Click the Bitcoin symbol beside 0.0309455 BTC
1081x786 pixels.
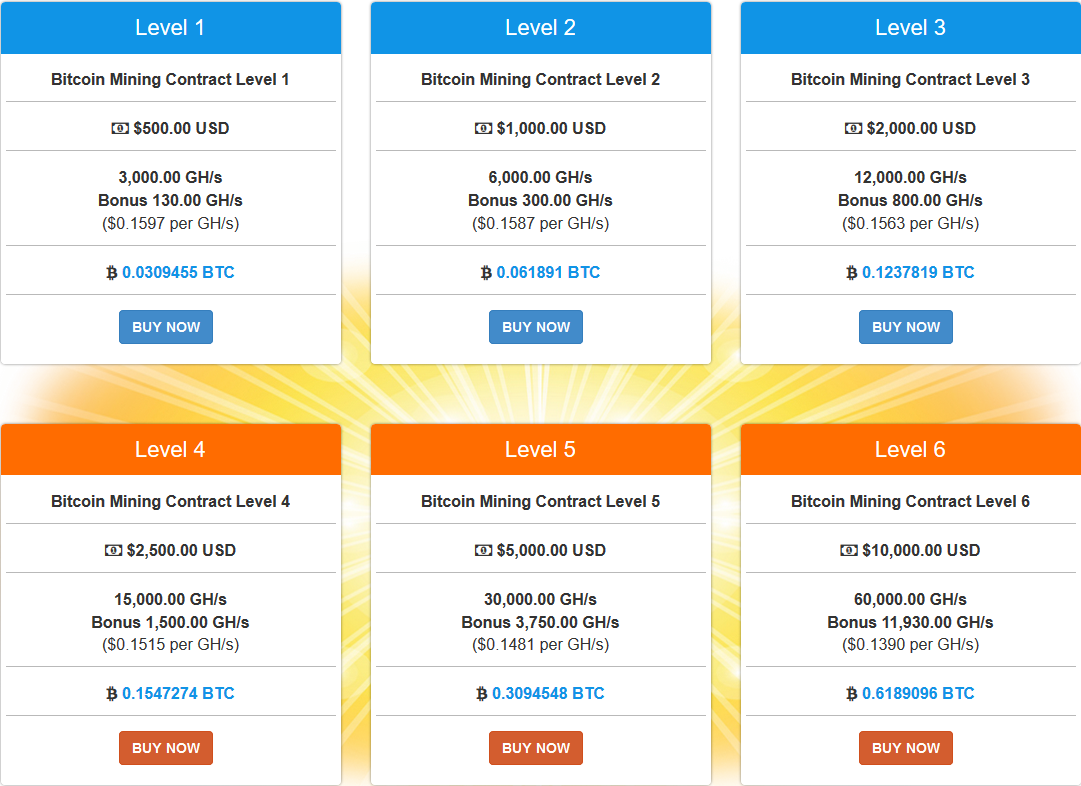tap(112, 273)
